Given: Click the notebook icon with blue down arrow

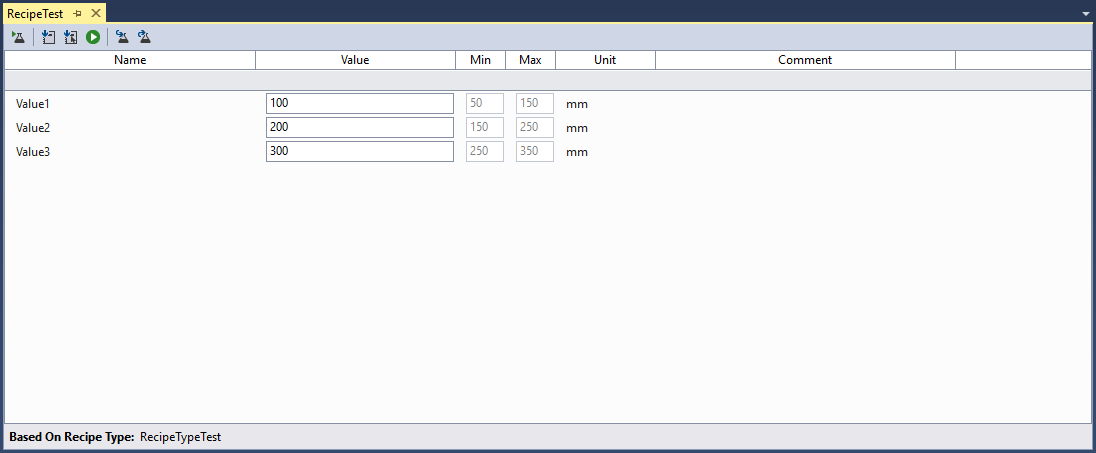Looking at the screenshot, I should [48, 38].
